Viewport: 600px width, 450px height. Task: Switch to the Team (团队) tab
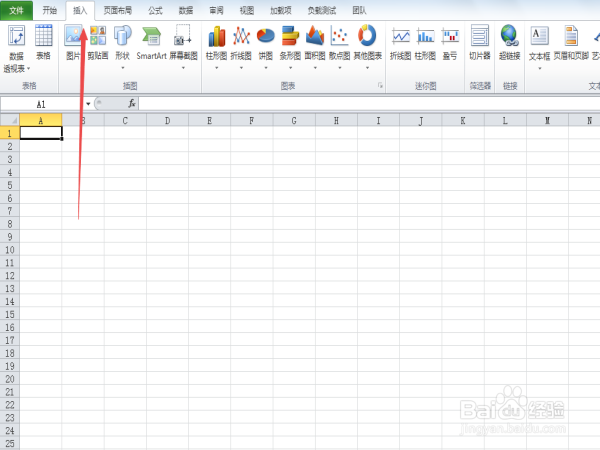tap(359, 10)
